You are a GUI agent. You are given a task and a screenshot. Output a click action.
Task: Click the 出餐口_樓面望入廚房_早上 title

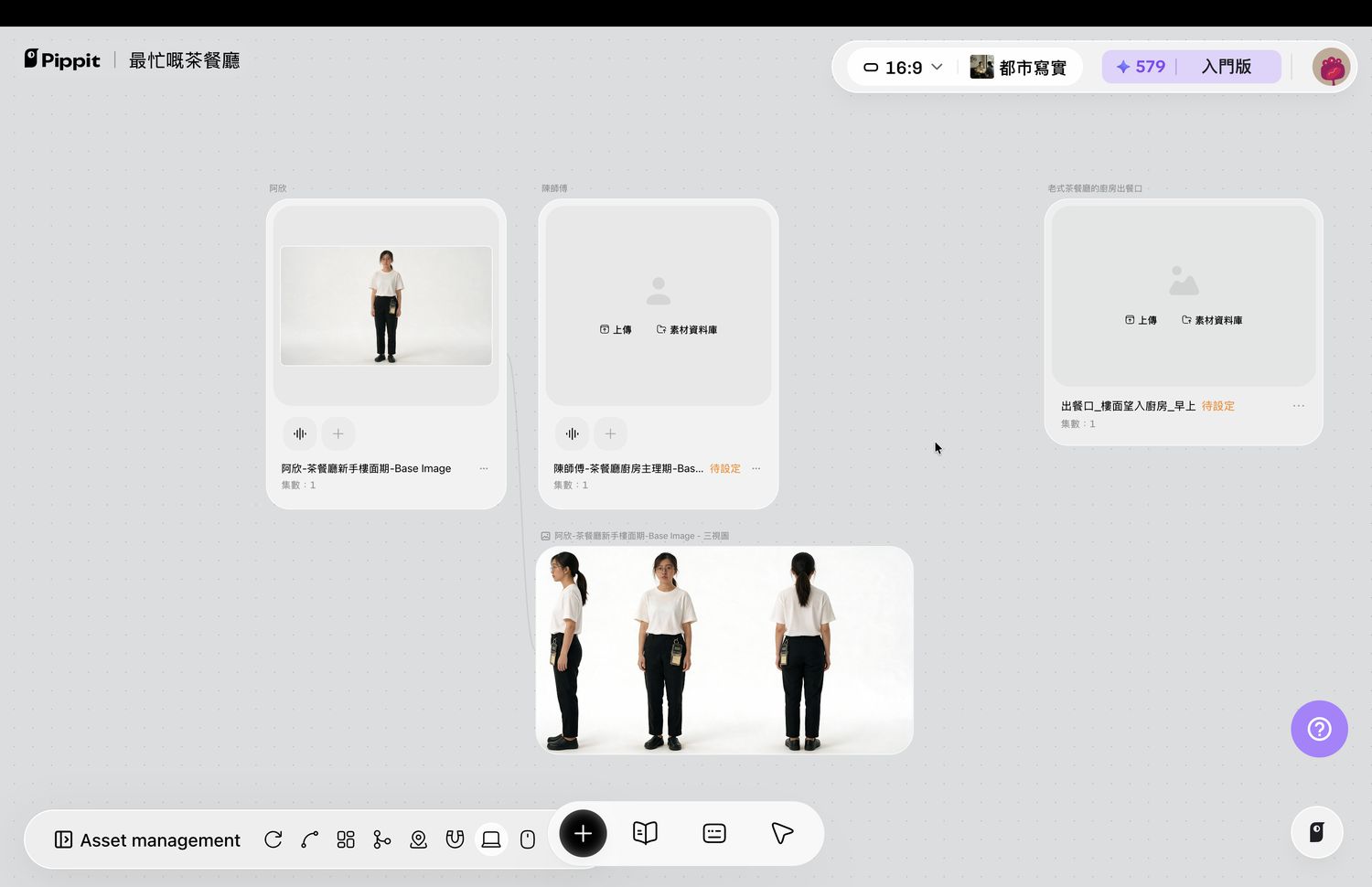click(1128, 406)
